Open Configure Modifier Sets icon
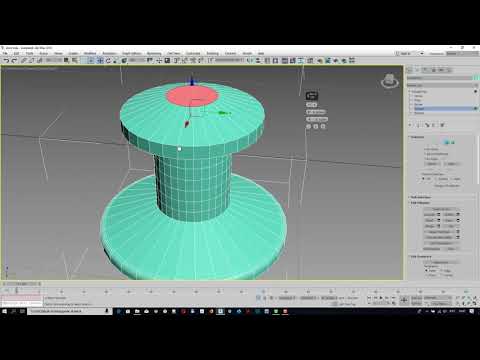This screenshot has width=480, height=360. click(442, 125)
